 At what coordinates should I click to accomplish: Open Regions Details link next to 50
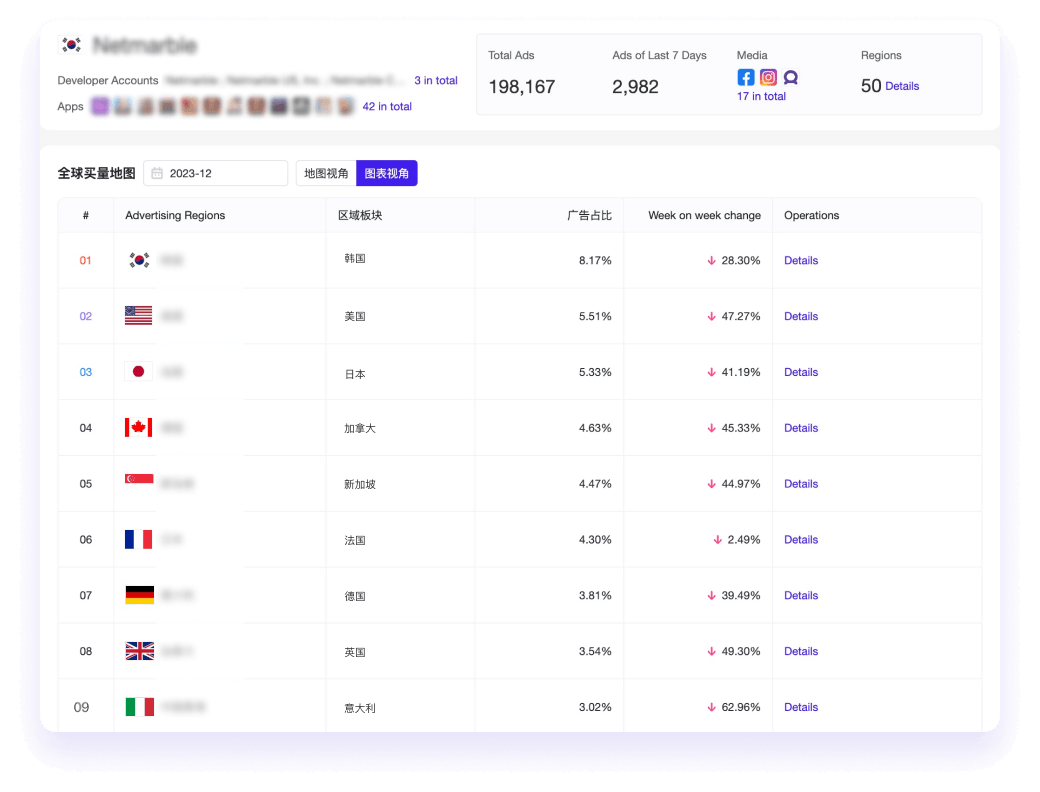[902, 86]
